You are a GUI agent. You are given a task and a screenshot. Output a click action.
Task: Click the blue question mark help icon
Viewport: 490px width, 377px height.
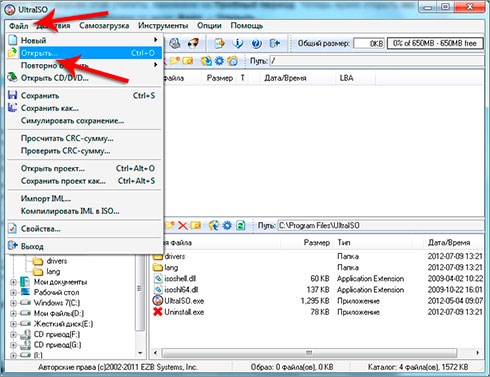coord(256,43)
